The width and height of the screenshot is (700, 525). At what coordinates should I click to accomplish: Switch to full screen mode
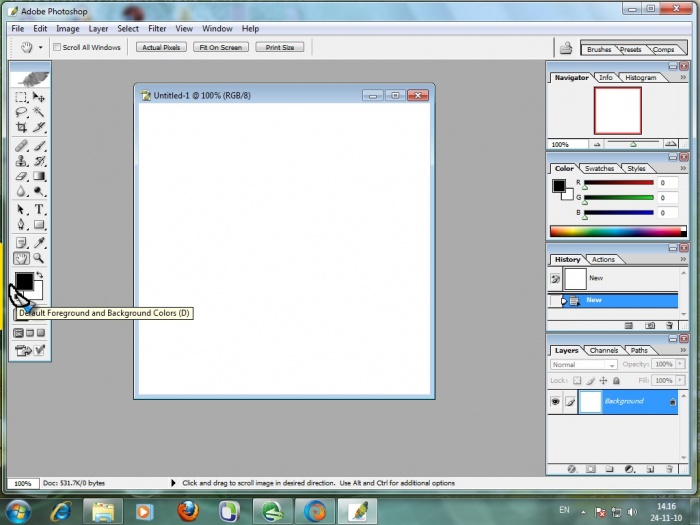[41, 333]
